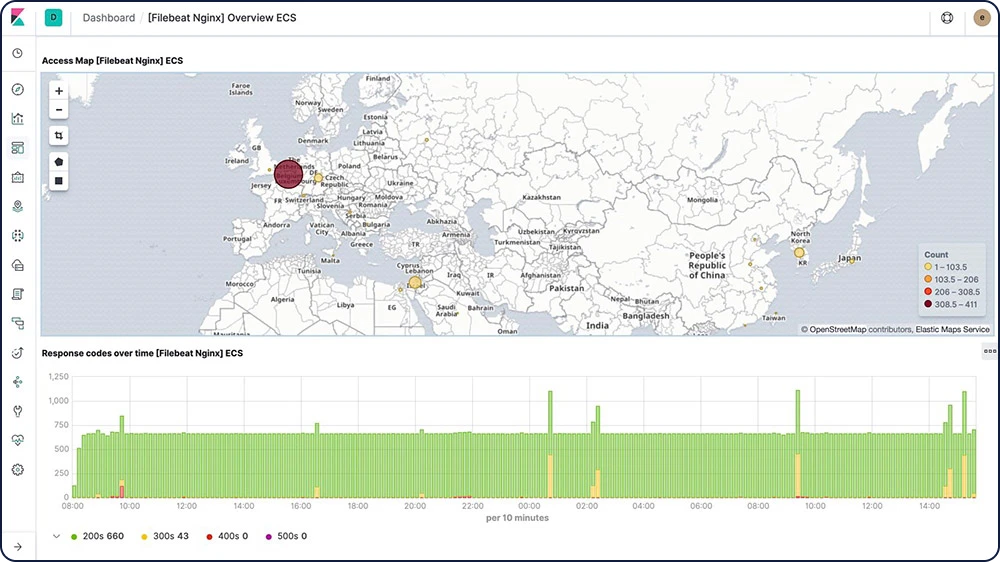Select the draw rectangle filter tool
Viewport: 1000px width, 562px height.
(x=59, y=181)
